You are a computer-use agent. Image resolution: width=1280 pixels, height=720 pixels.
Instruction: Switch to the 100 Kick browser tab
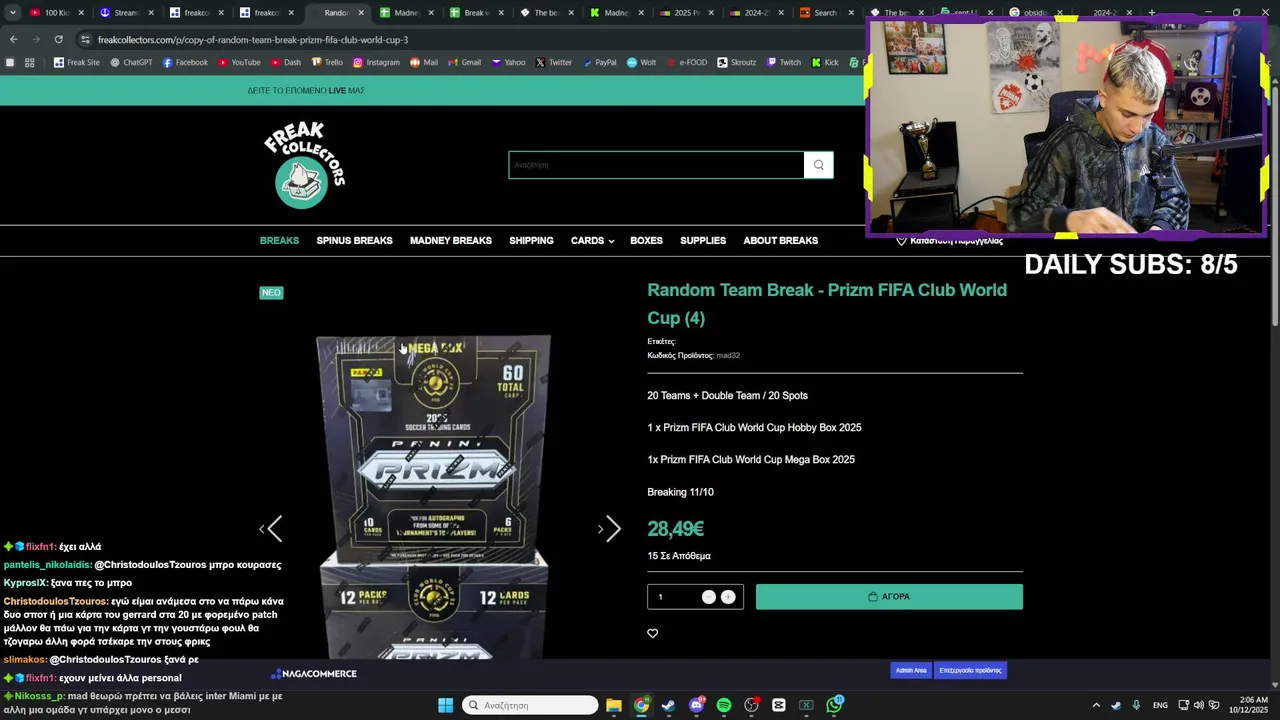(x=55, y=13)
